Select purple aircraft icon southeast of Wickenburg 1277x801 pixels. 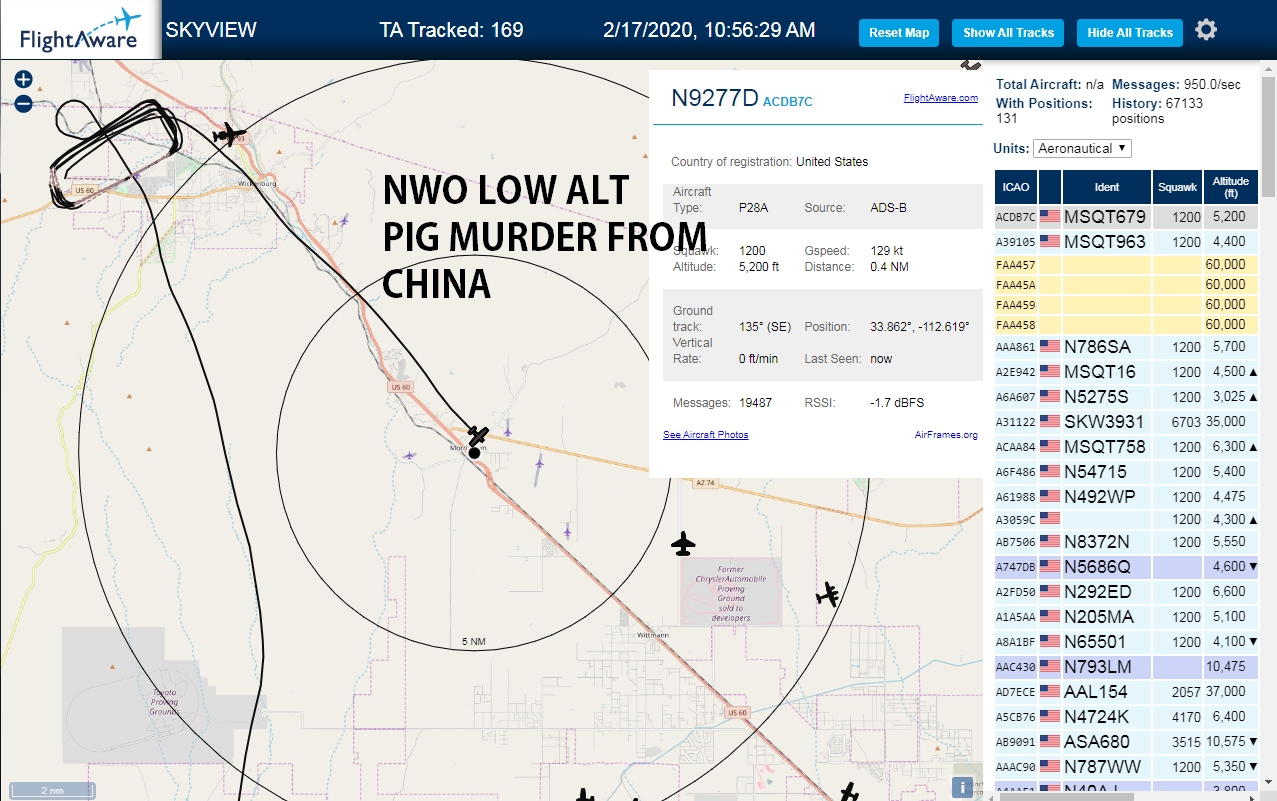344,220
